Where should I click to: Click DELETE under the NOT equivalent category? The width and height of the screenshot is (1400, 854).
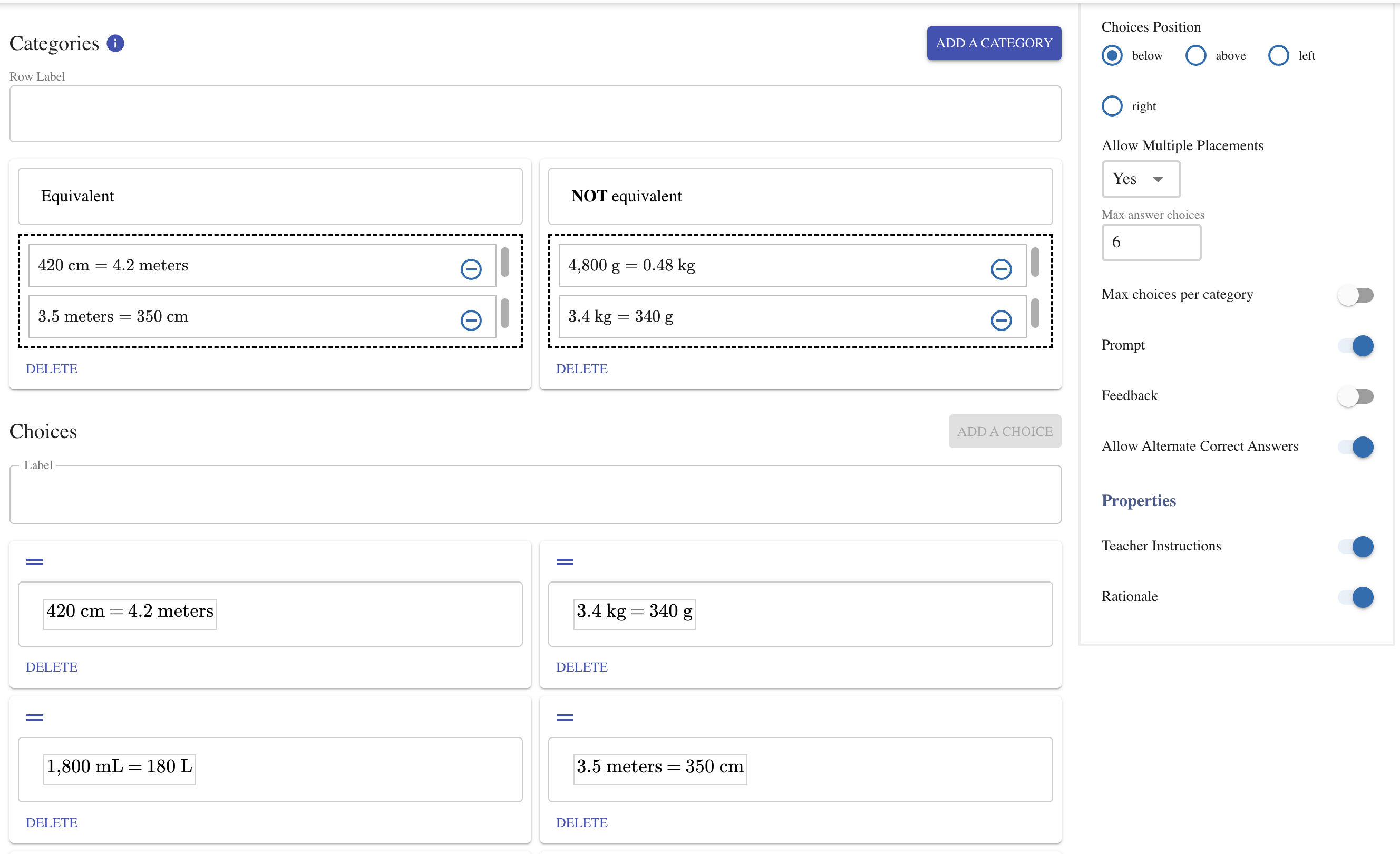pos(582,368)
